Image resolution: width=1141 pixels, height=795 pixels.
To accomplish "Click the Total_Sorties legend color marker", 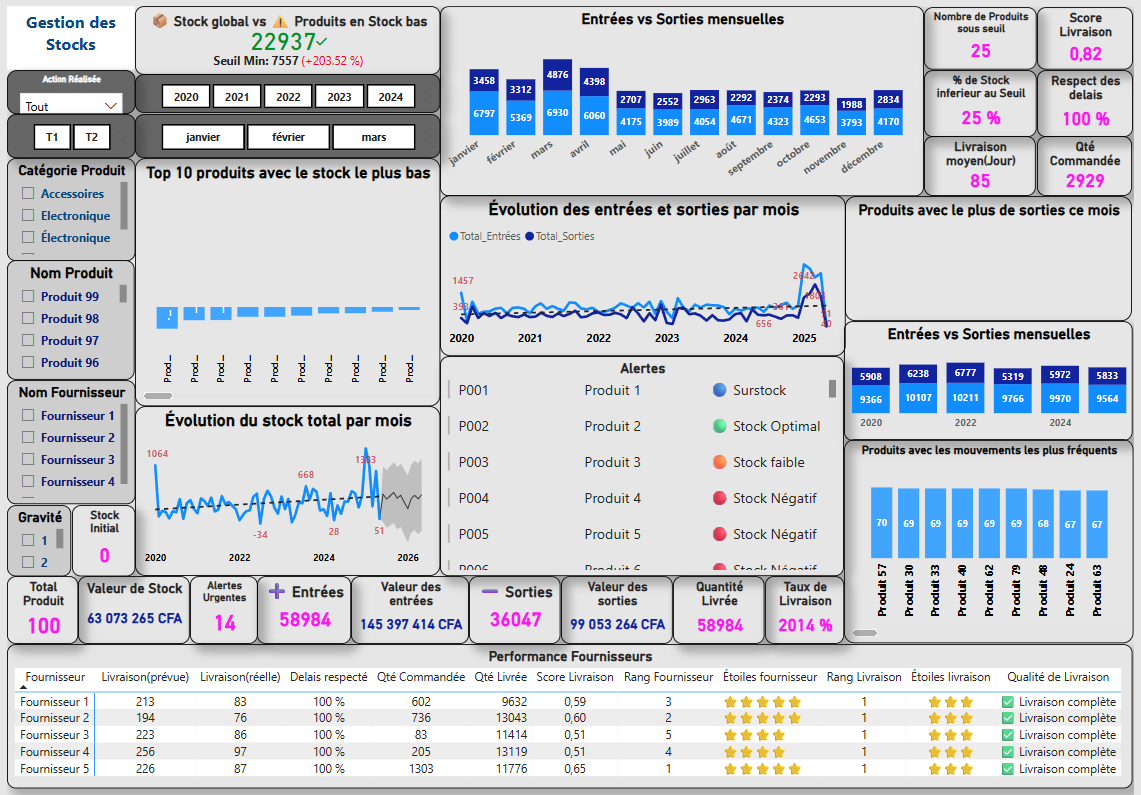I will tap(529, 236).
